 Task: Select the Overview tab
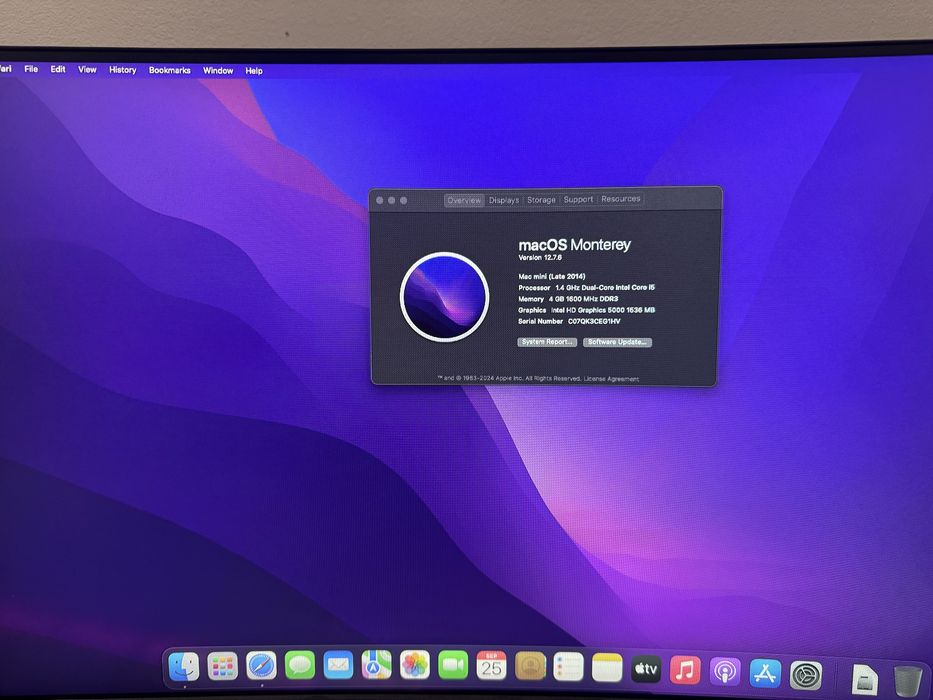click(x=464, y=201)
